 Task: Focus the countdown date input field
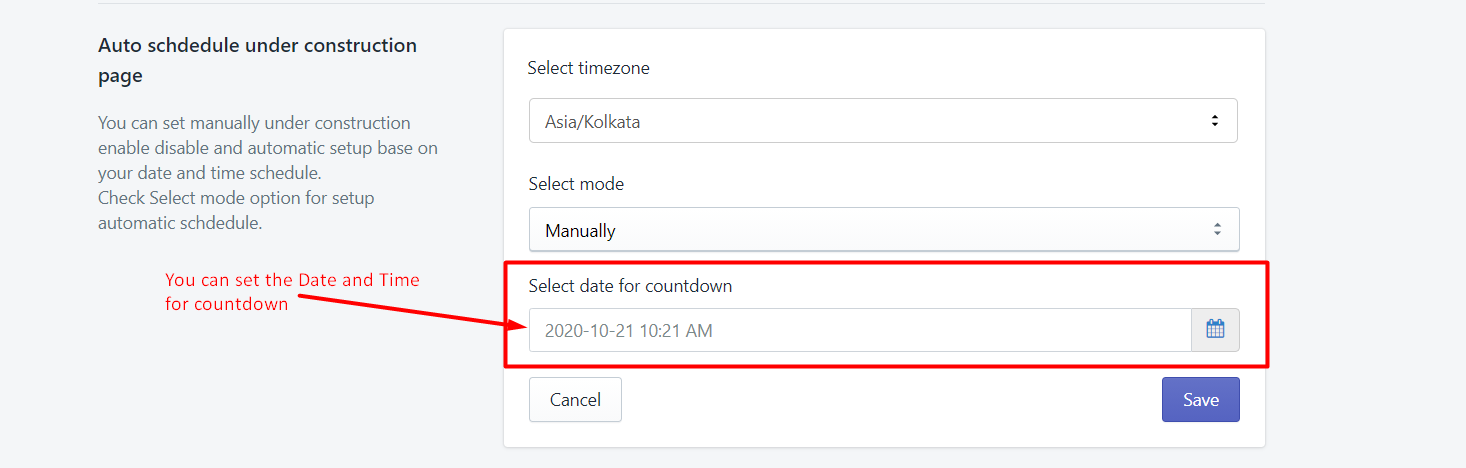[x=860, y=329]
